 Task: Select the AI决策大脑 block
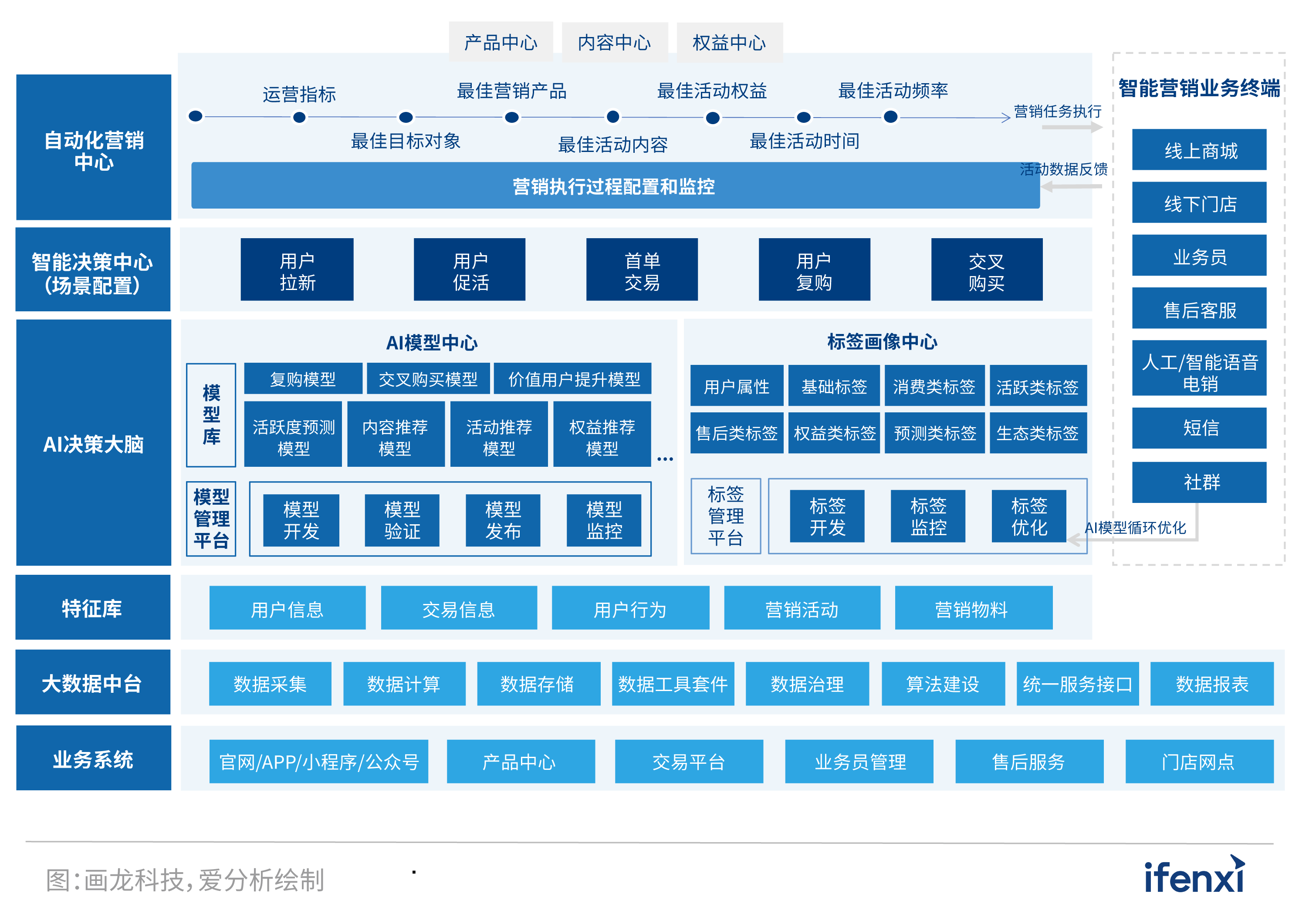coord(93,442)
